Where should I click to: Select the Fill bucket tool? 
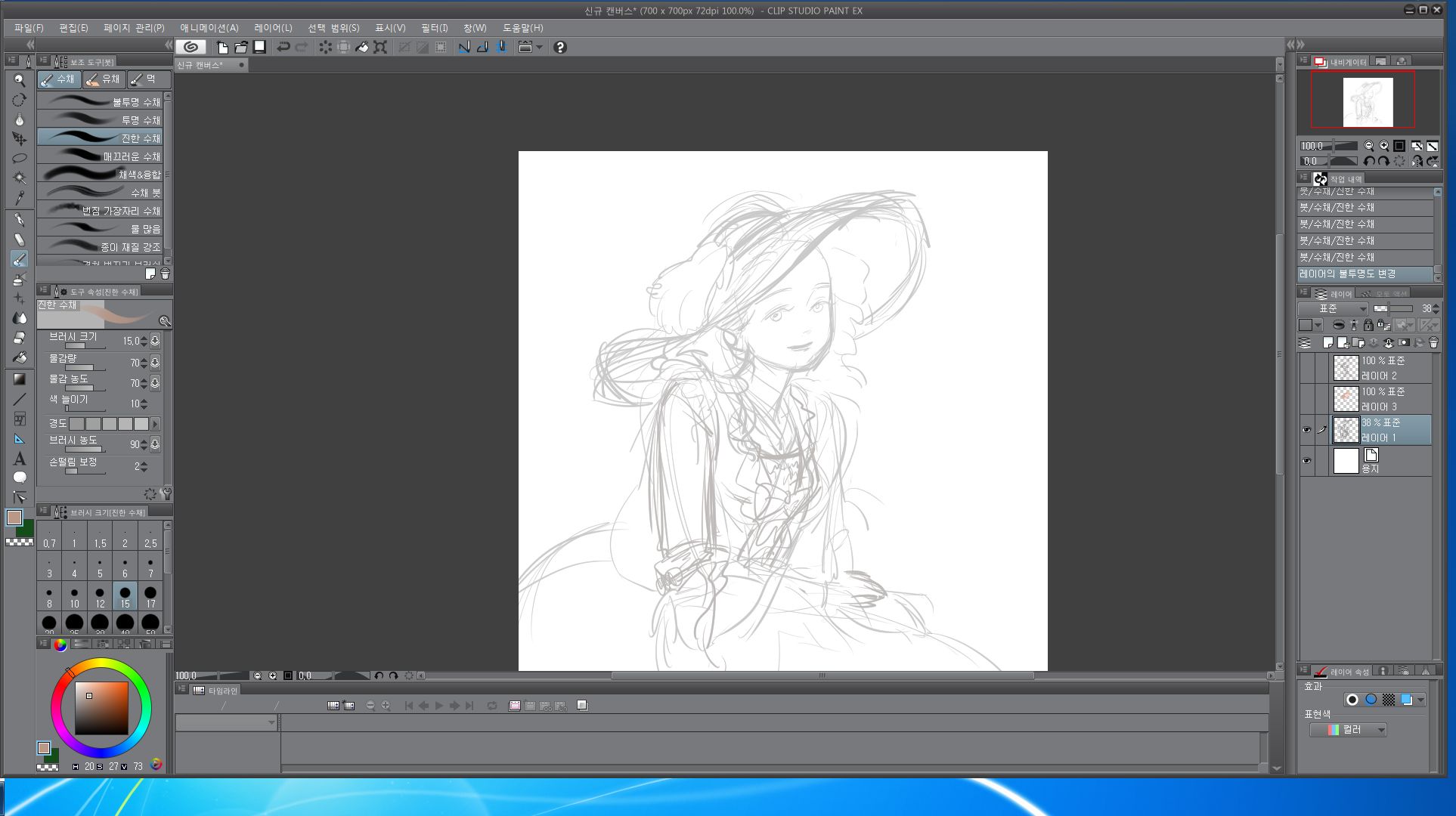pos(20,357)
